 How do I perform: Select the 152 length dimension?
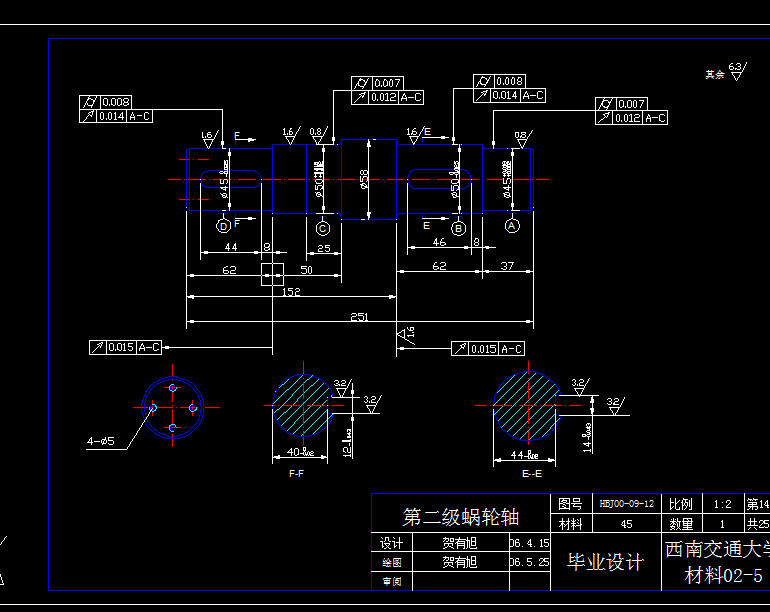[291, 292]
